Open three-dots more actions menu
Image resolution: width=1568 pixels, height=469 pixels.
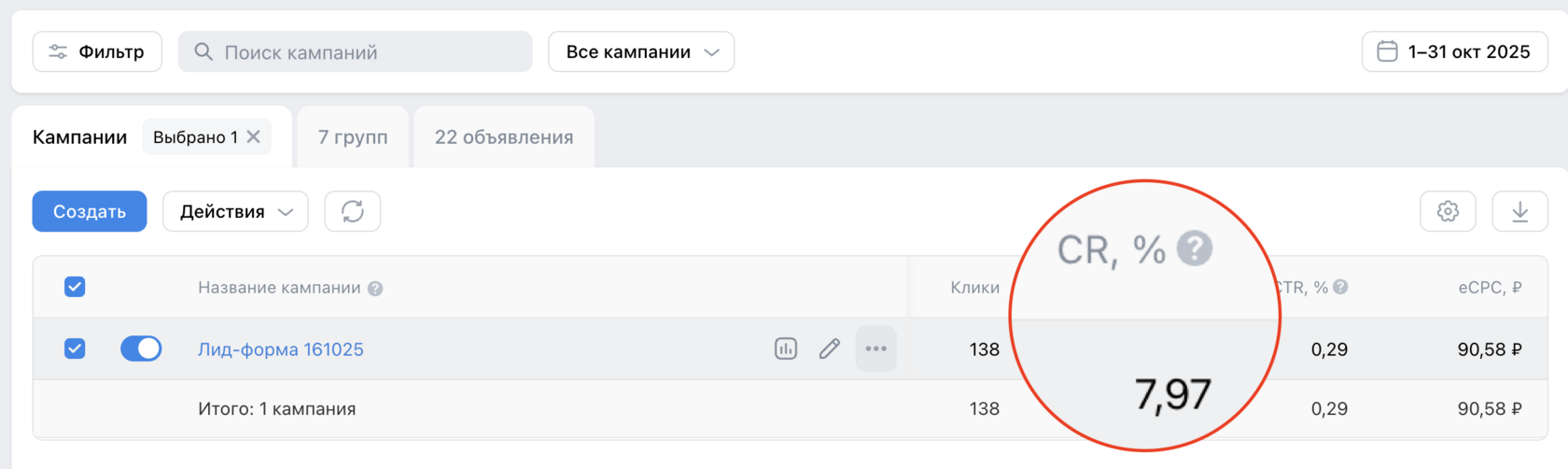click(875, 349)
